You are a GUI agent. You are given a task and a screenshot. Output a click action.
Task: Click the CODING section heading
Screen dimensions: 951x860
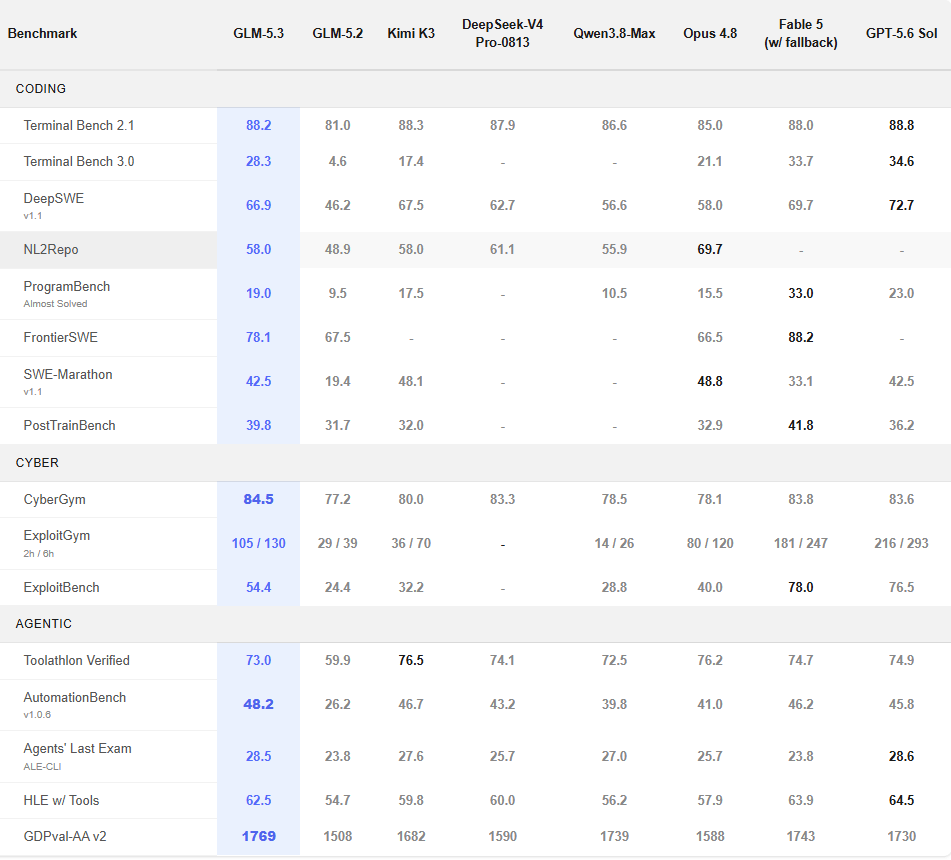coord(41,89)
